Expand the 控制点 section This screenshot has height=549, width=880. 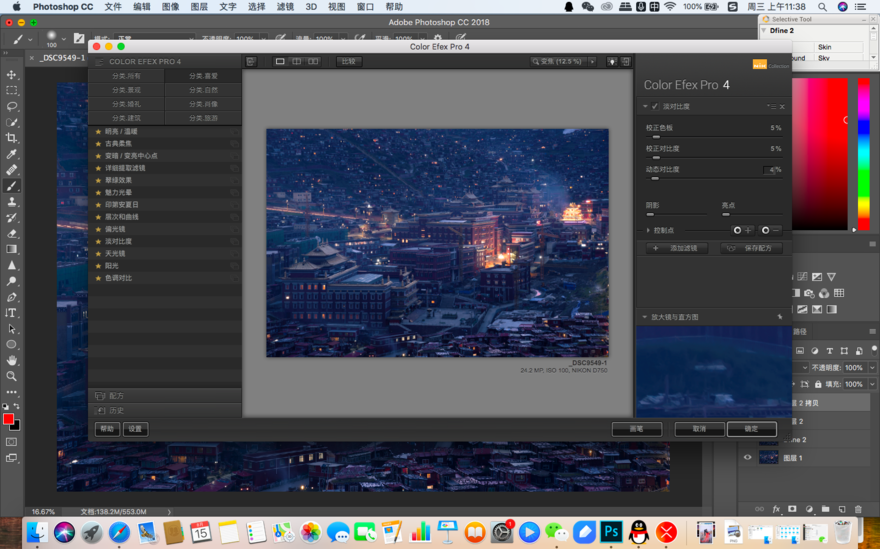(x=648, y=230)
